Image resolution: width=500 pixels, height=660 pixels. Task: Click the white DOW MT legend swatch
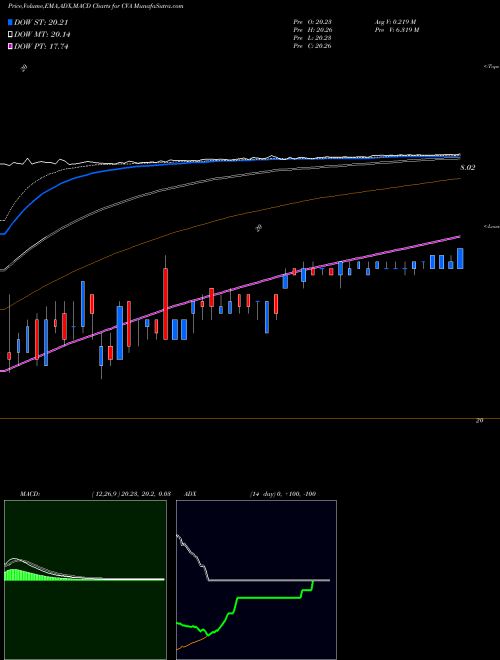[10, 35]
